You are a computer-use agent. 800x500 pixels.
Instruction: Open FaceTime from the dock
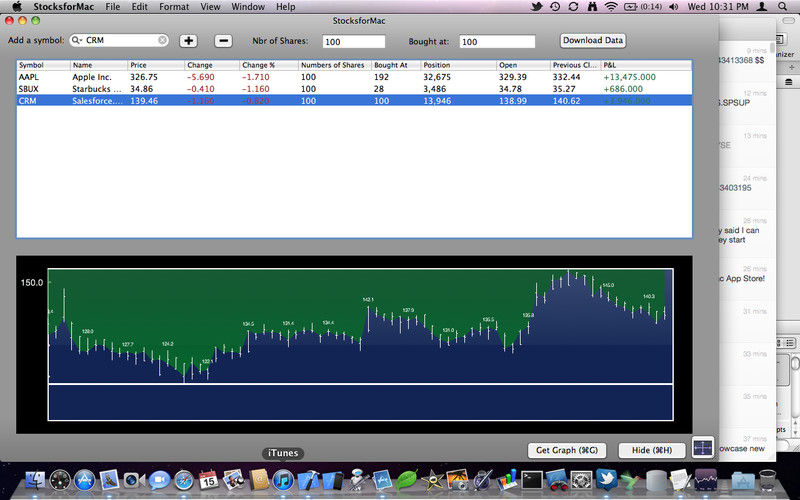[x=134, y=481]
